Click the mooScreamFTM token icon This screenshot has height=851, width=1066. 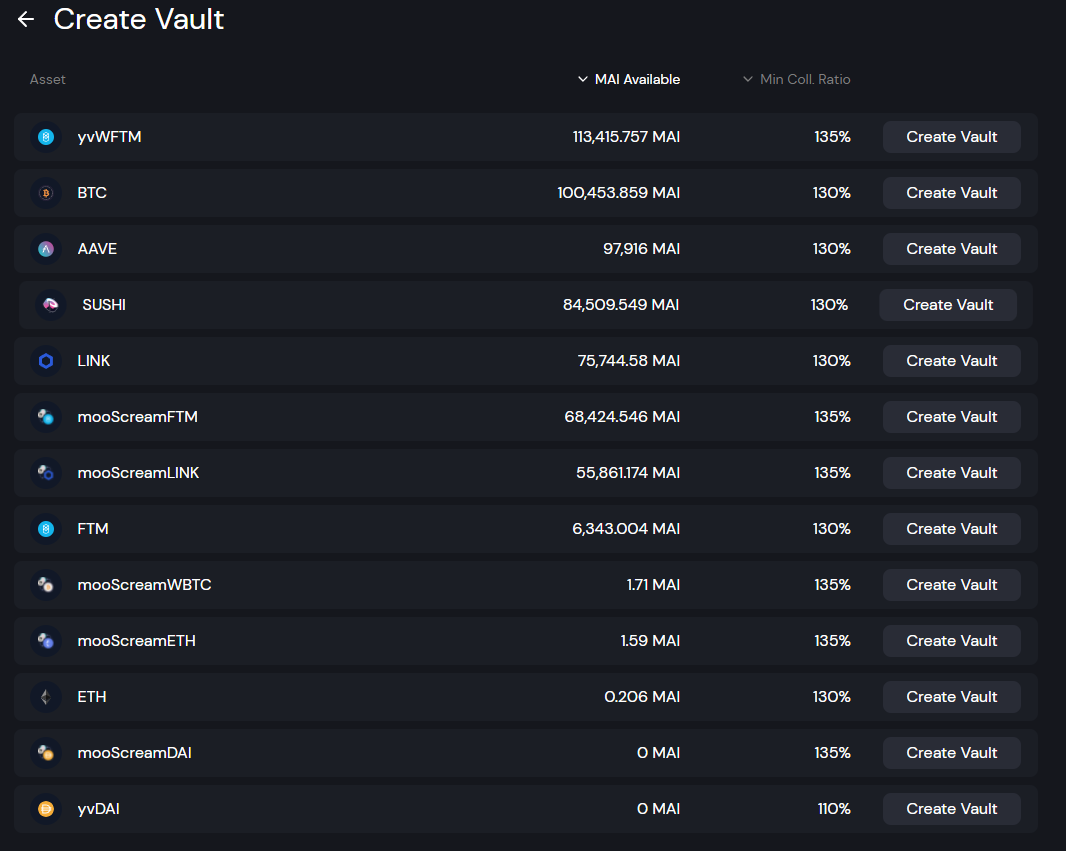point(46,417)
